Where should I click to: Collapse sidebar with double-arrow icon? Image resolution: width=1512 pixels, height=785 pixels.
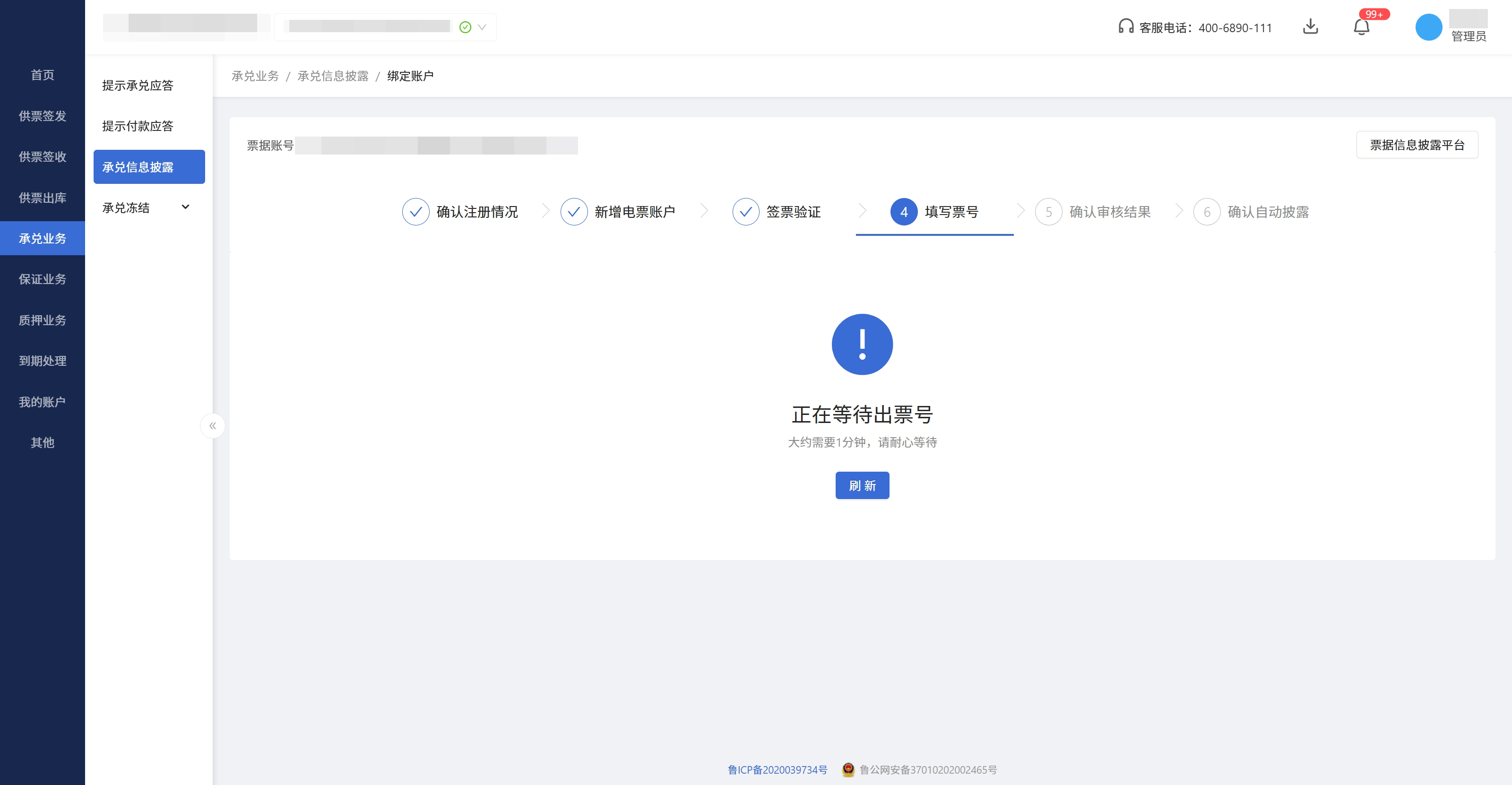point(213,426)
